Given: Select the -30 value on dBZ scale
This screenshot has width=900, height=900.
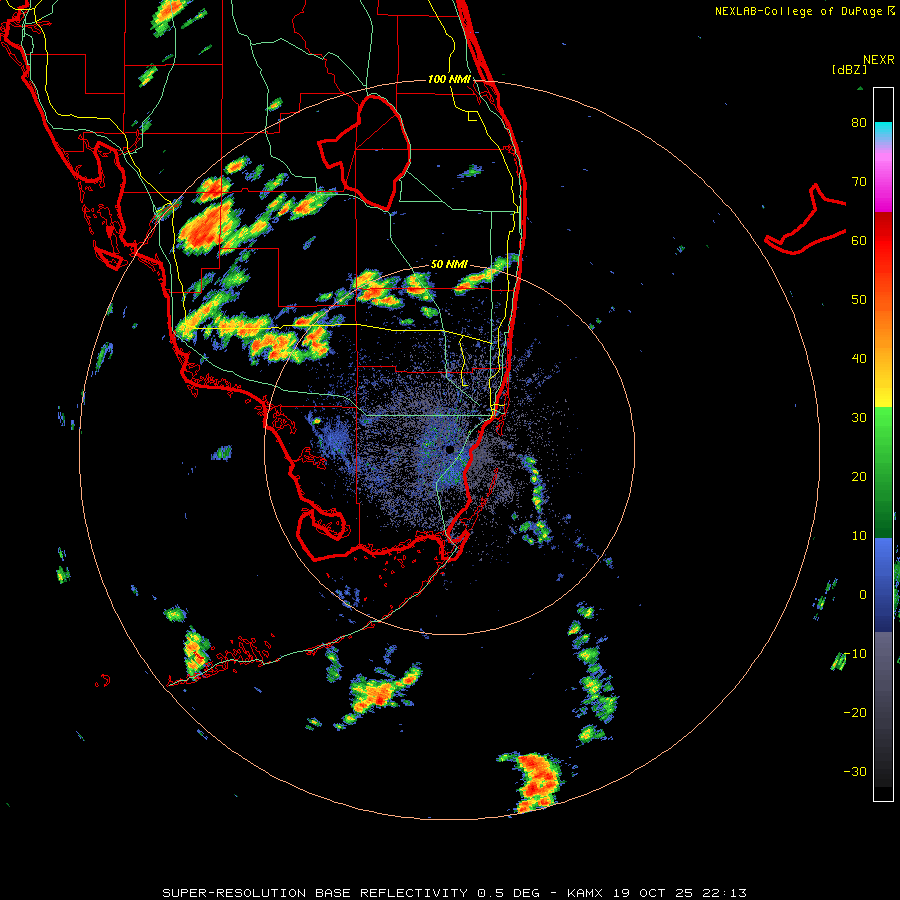Looking at the screenshot, I should (855, 771).
